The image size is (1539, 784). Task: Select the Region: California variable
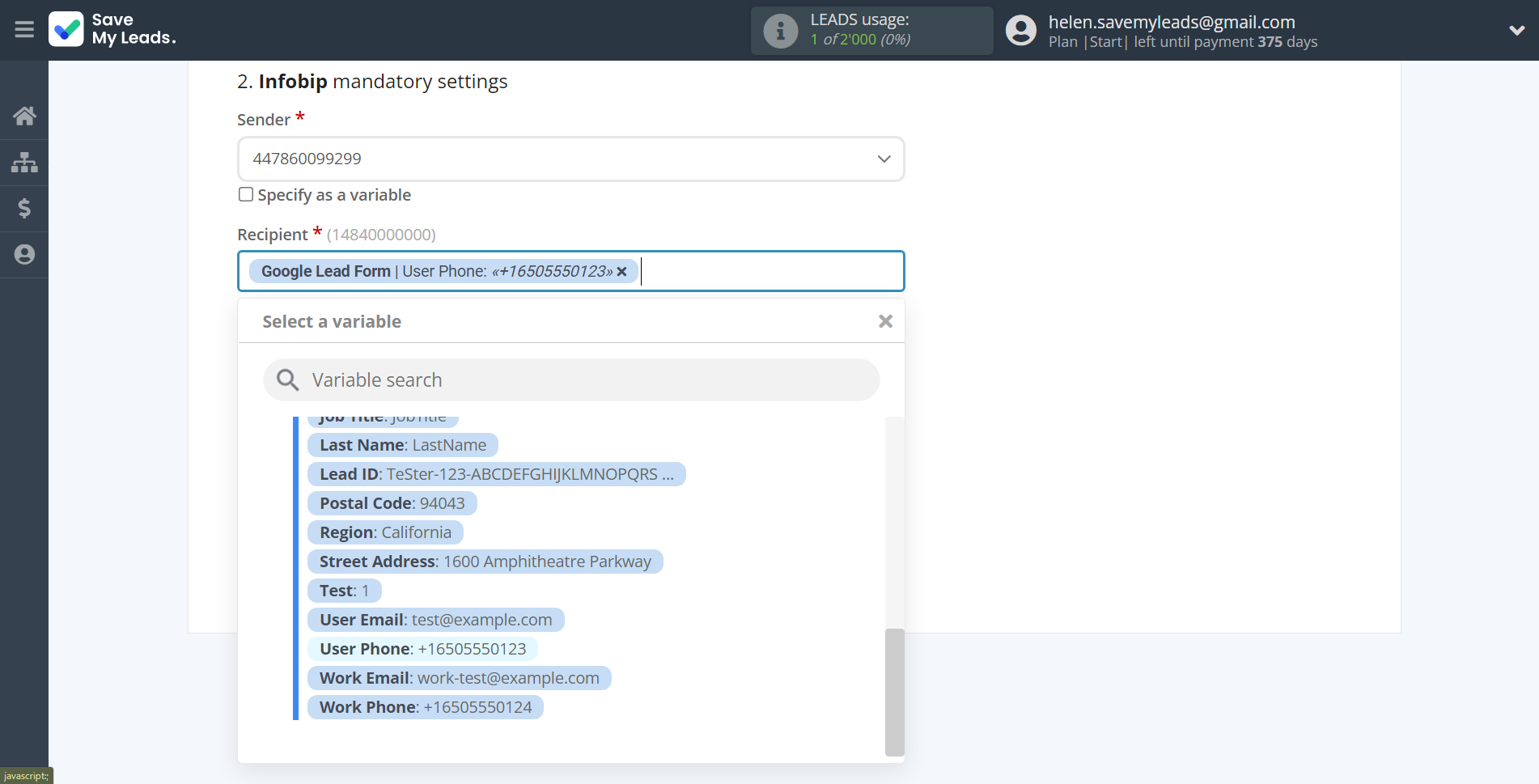(x=385, y=532)
